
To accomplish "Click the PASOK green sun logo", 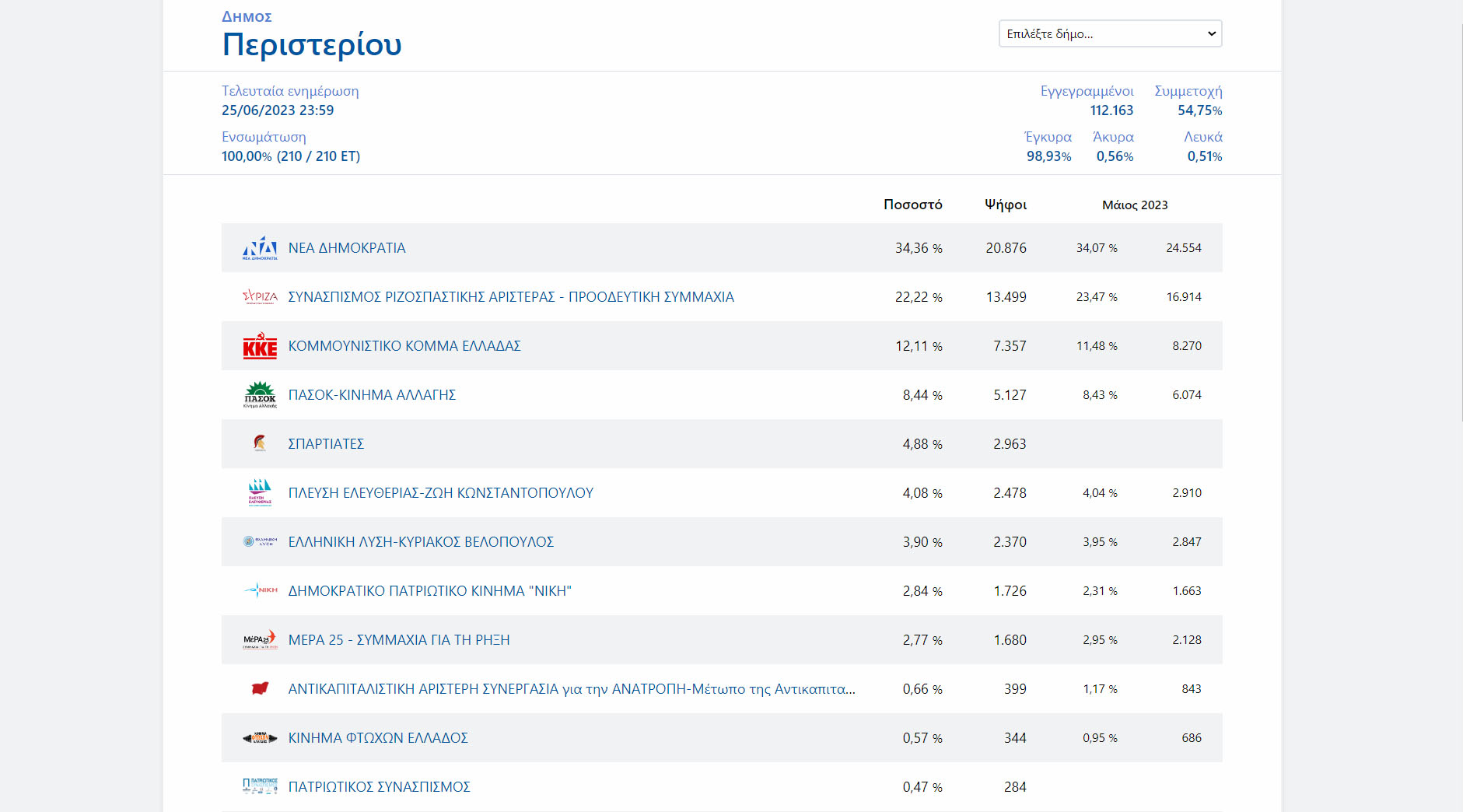I will [x=260, y=395].
